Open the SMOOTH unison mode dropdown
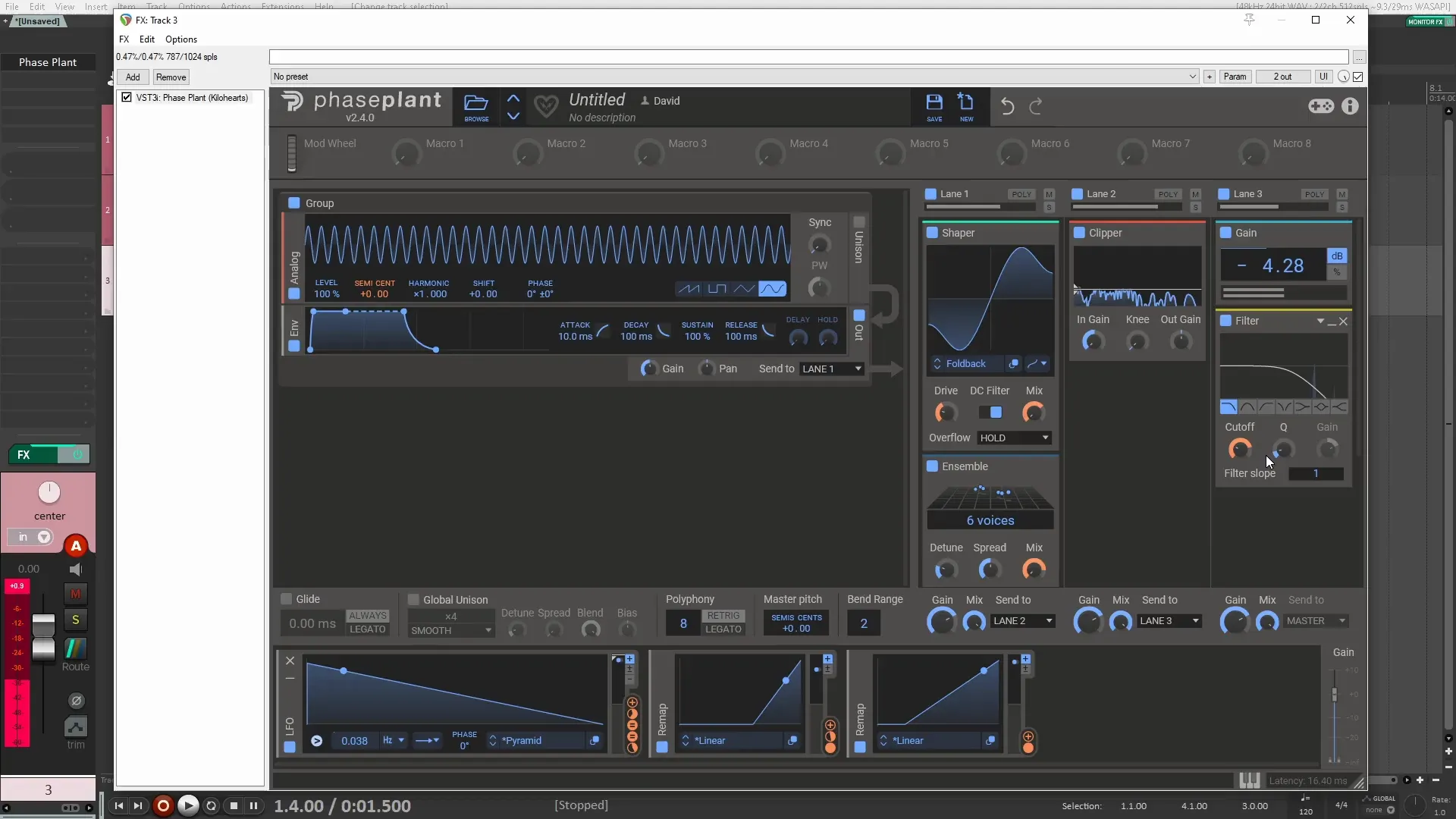This screenshot has height=819, width=1456. click(450, 631)
